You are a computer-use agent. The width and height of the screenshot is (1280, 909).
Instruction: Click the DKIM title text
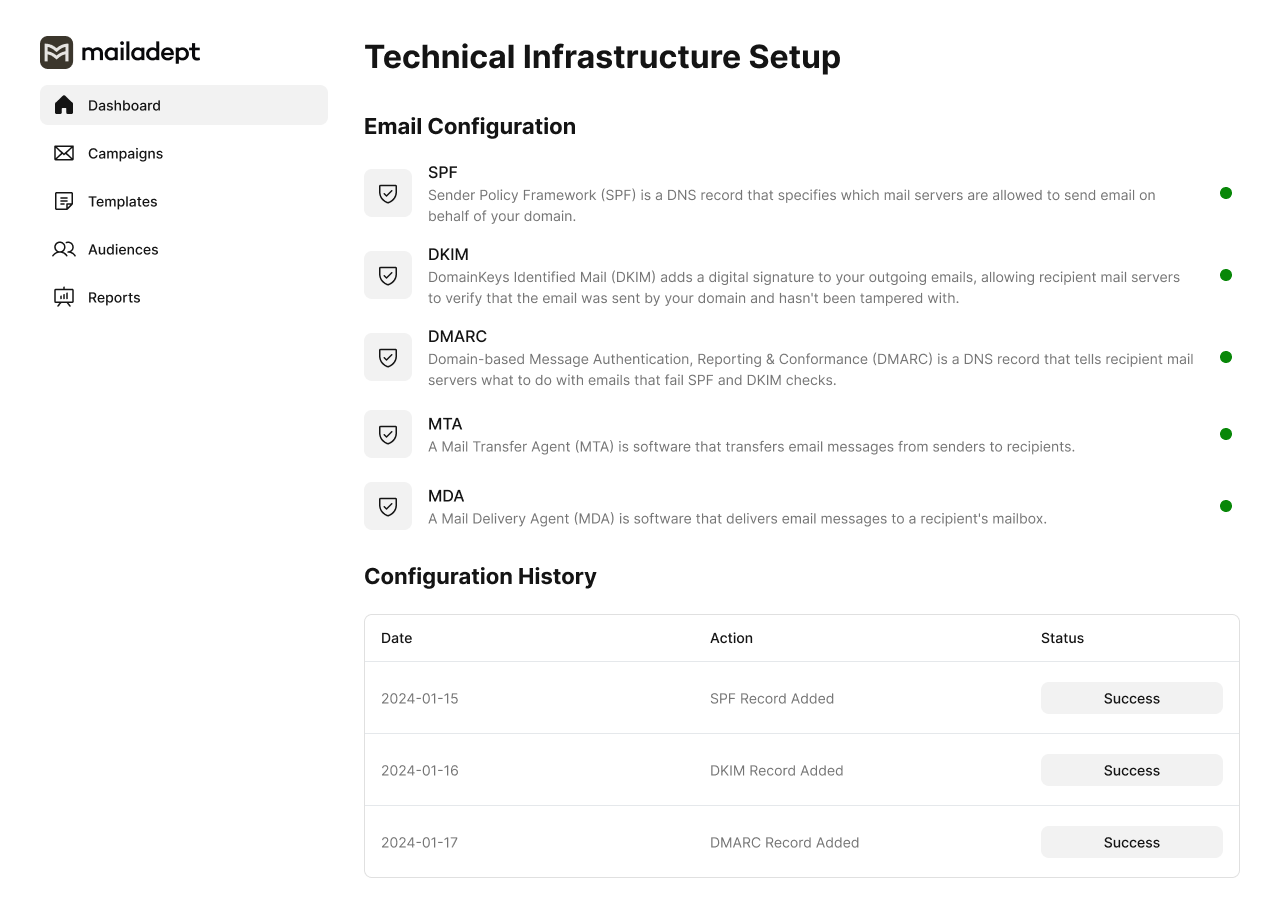[x=448, y=254]
